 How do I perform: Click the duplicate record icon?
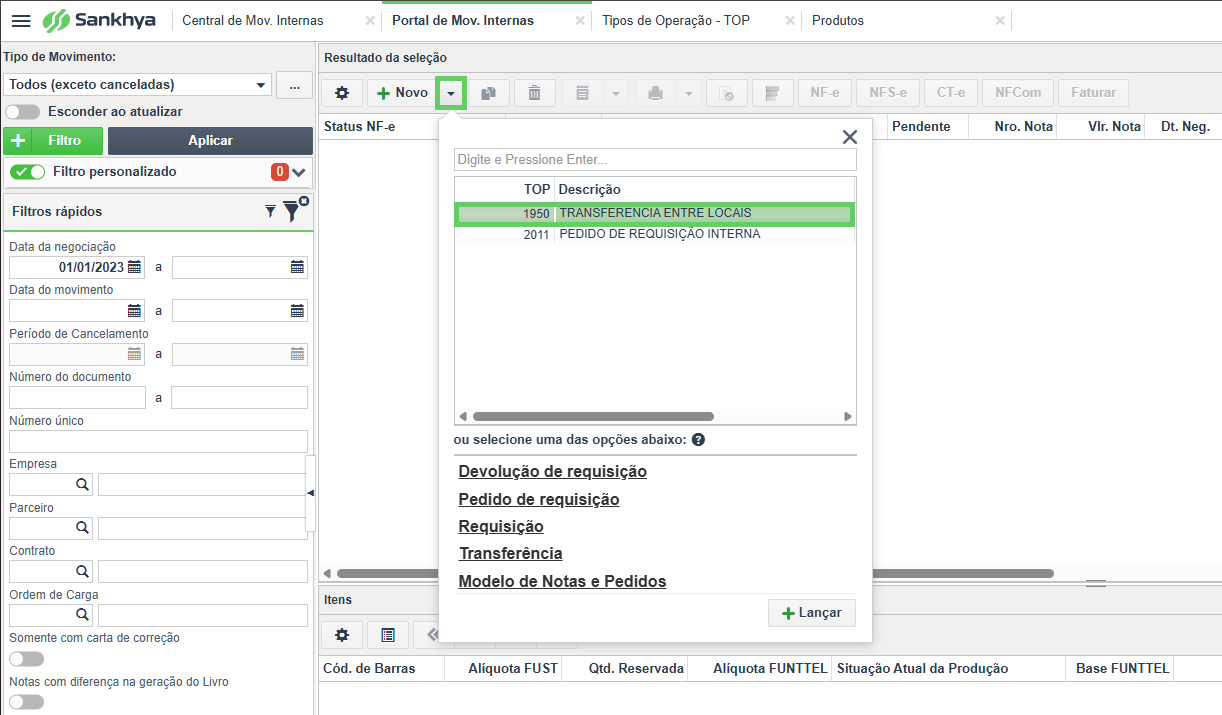click(x=488, y=93)
